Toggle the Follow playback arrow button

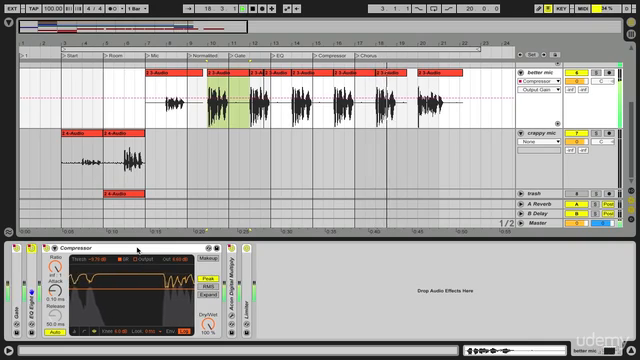188,9
